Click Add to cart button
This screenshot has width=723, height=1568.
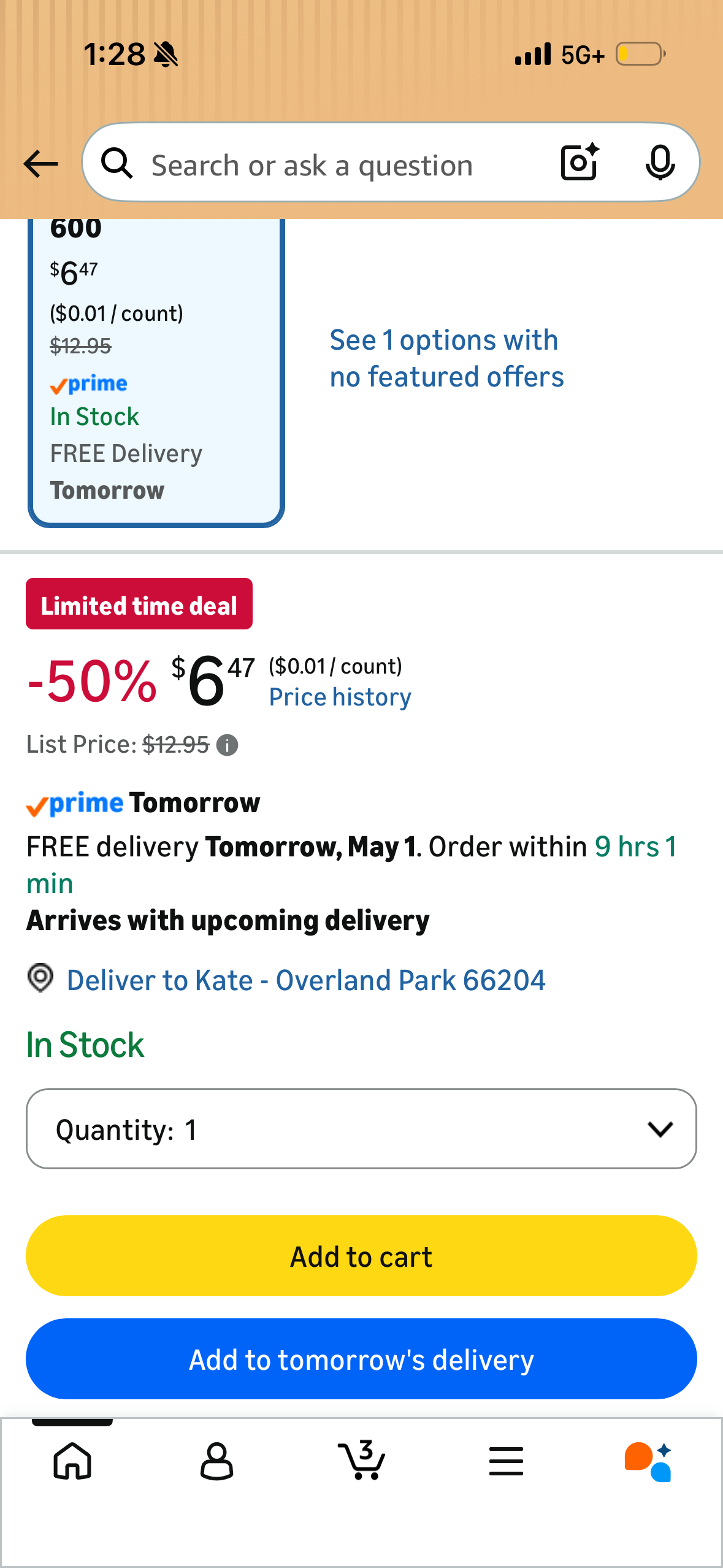361,1256
